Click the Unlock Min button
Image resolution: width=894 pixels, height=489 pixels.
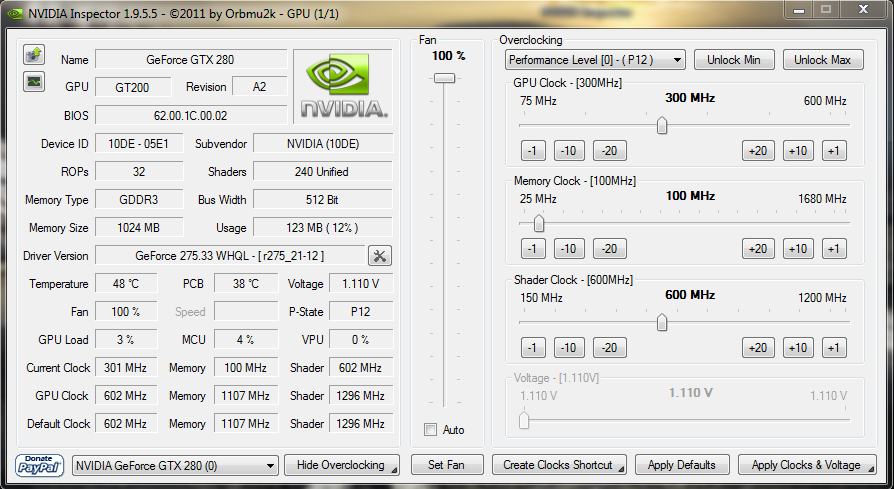pos(734,60)
